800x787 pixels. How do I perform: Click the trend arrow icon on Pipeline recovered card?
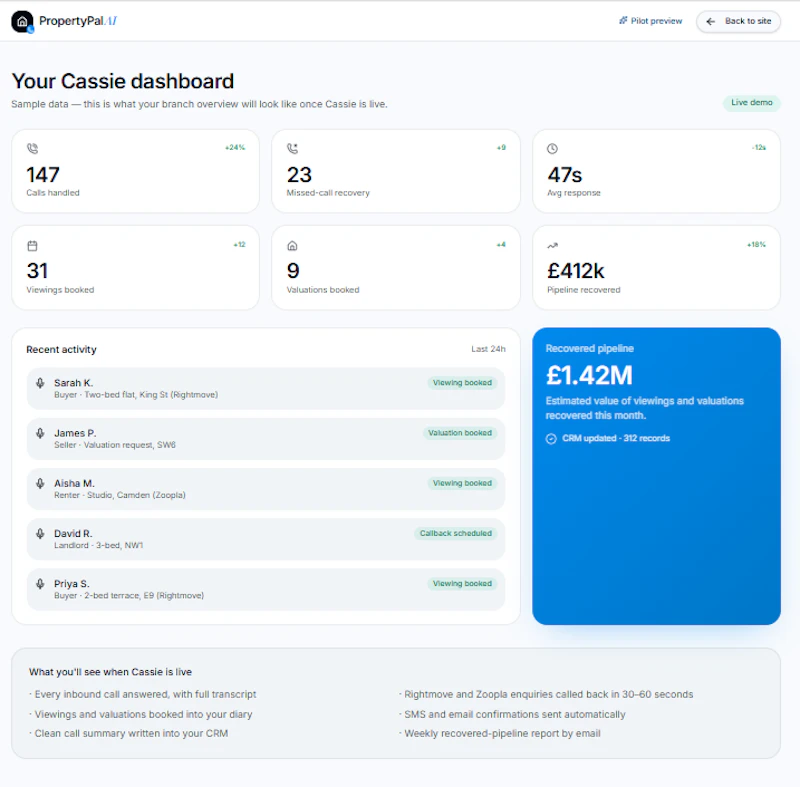pos(553,246)
